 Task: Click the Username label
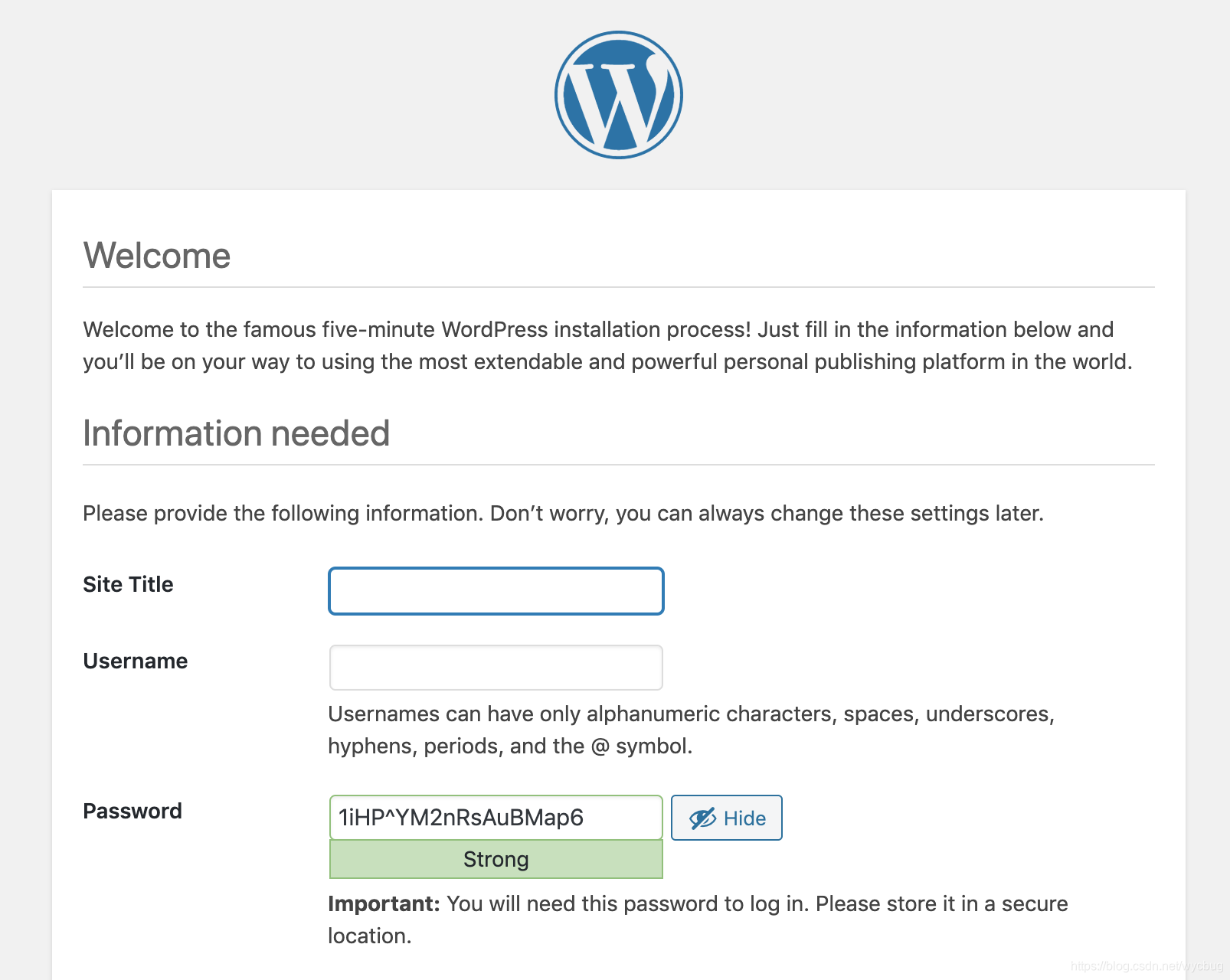click(135, 661)
